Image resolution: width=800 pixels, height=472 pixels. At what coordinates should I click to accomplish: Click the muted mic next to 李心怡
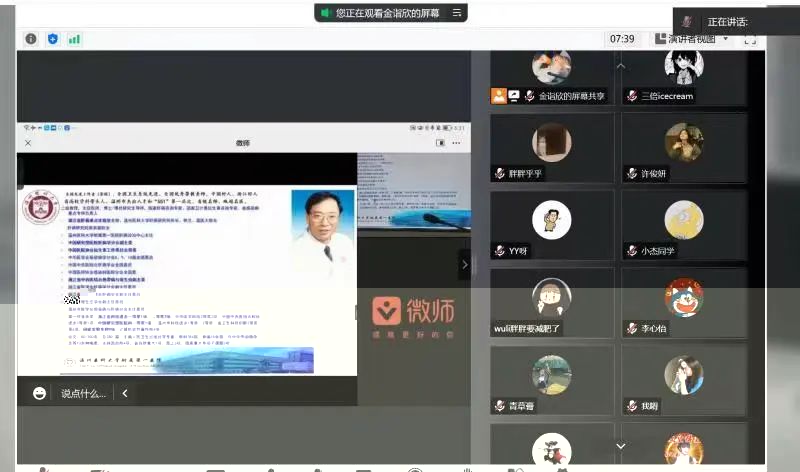coord(632,328)
